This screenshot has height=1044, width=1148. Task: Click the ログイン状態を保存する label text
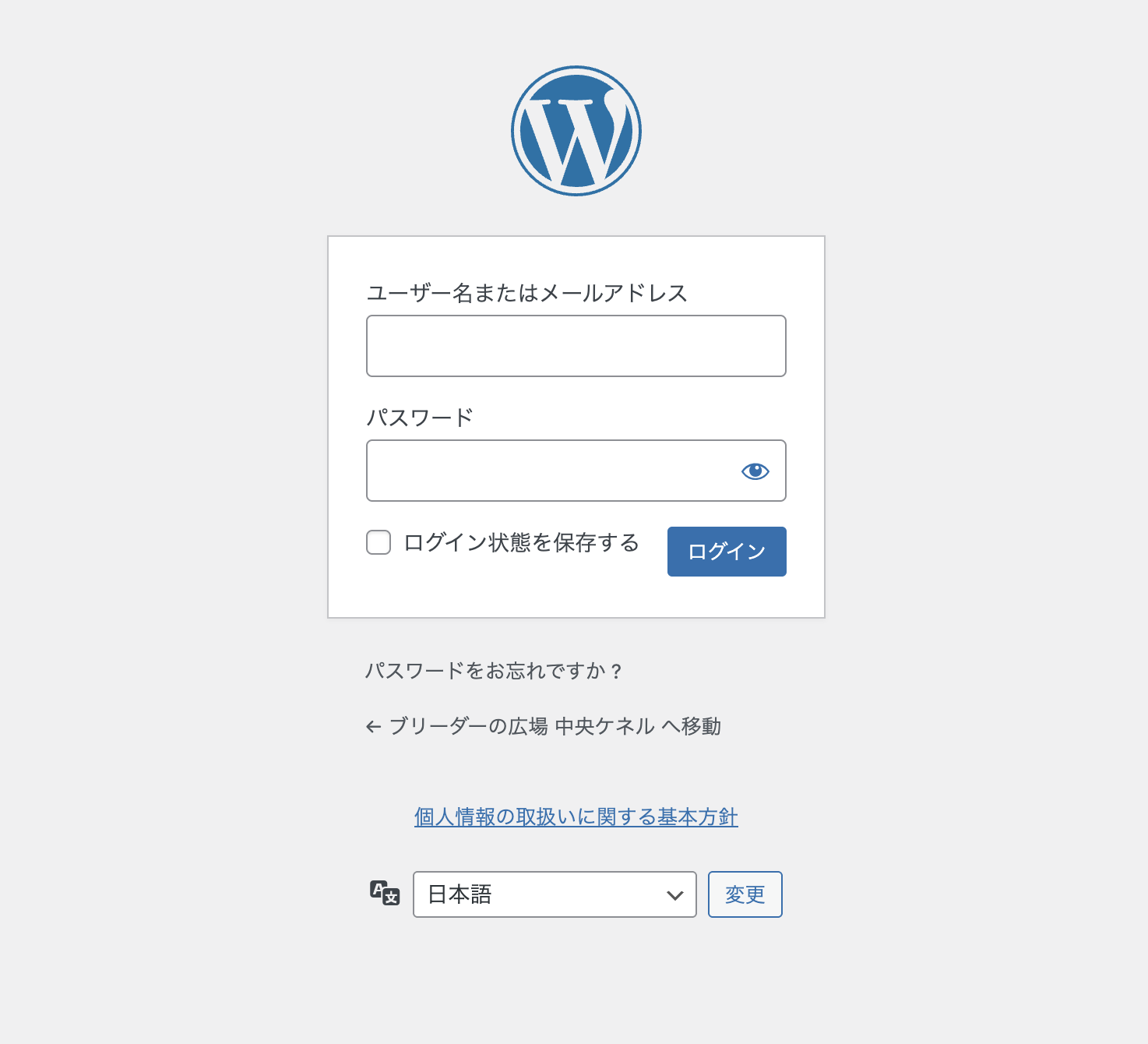[521, 542]
